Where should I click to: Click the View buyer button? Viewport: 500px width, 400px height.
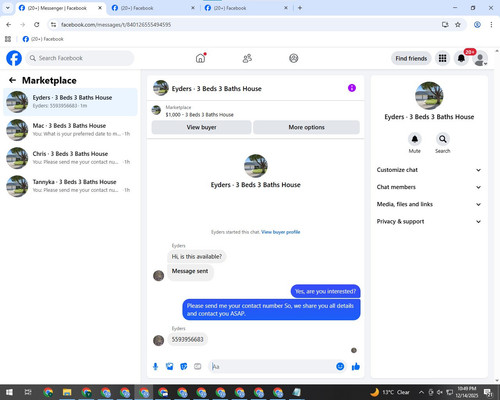click(201, 127)
